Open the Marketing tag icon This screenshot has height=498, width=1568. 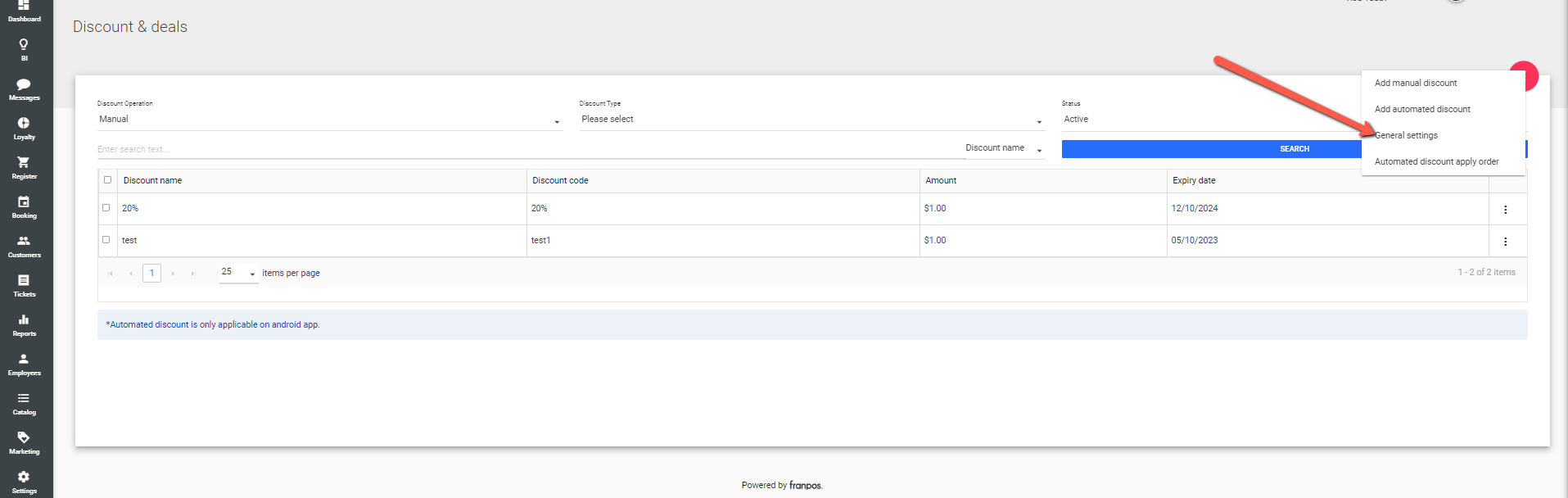pos(24,443)
